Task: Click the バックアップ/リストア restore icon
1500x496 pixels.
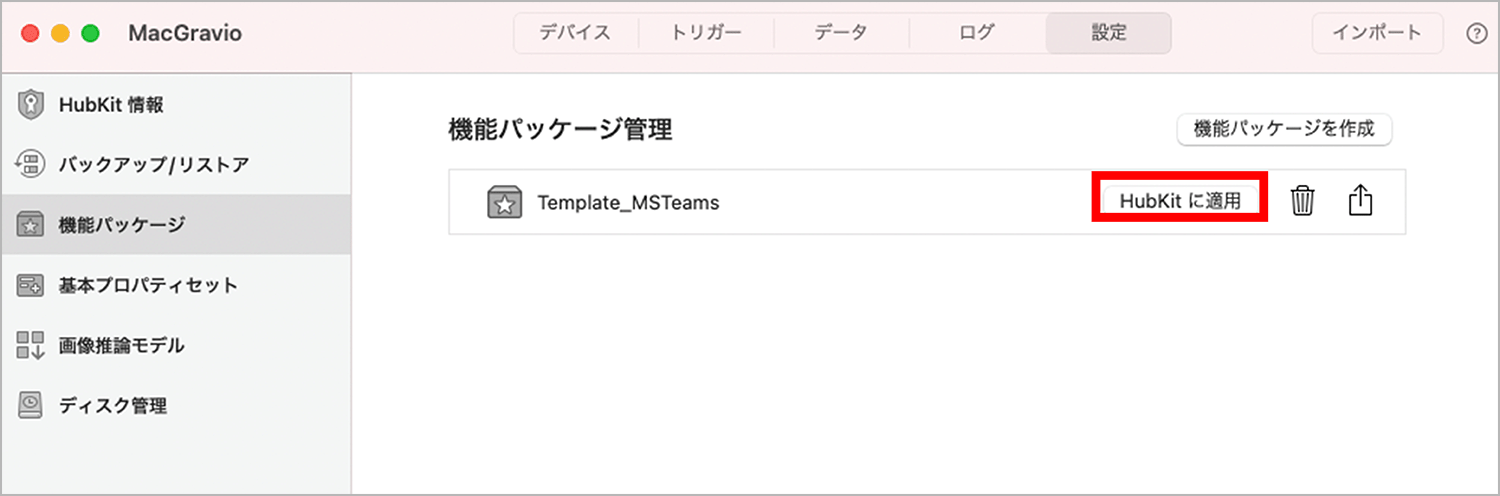Action: pyautogui.click(x=31, y=164)
